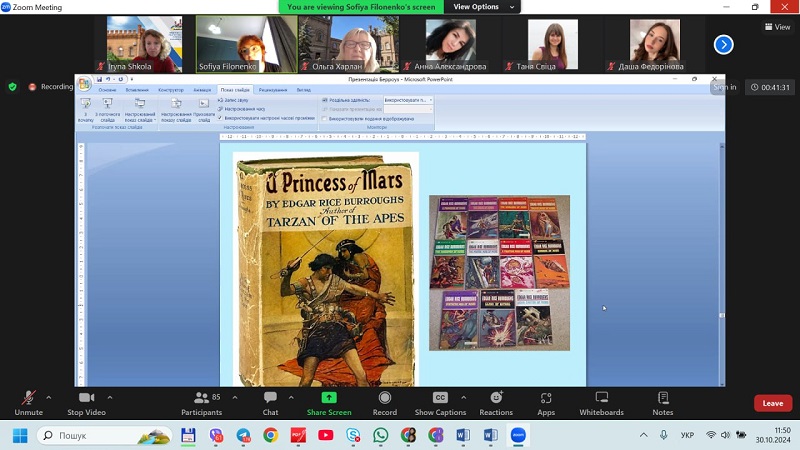
Task: Start slide show from current slide
Action: tap(108, 110)
